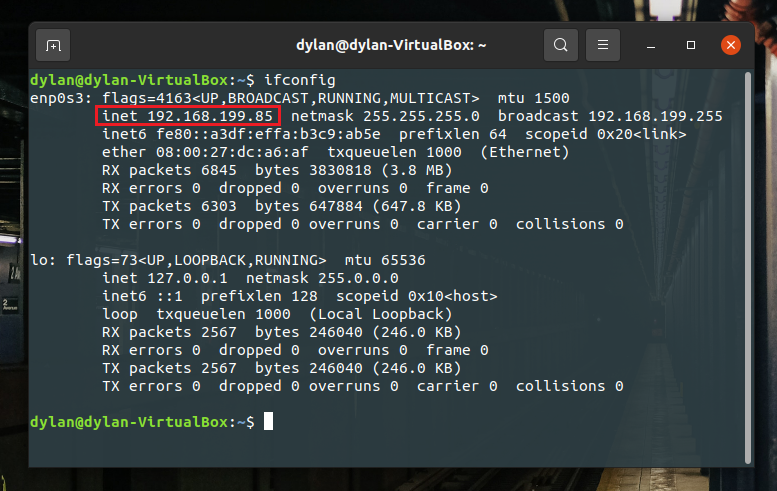Click bytes 647884 value
Image resolution: width=777 pixels, height=491 pixels.
pyautogui.click(x=335, y=206)
